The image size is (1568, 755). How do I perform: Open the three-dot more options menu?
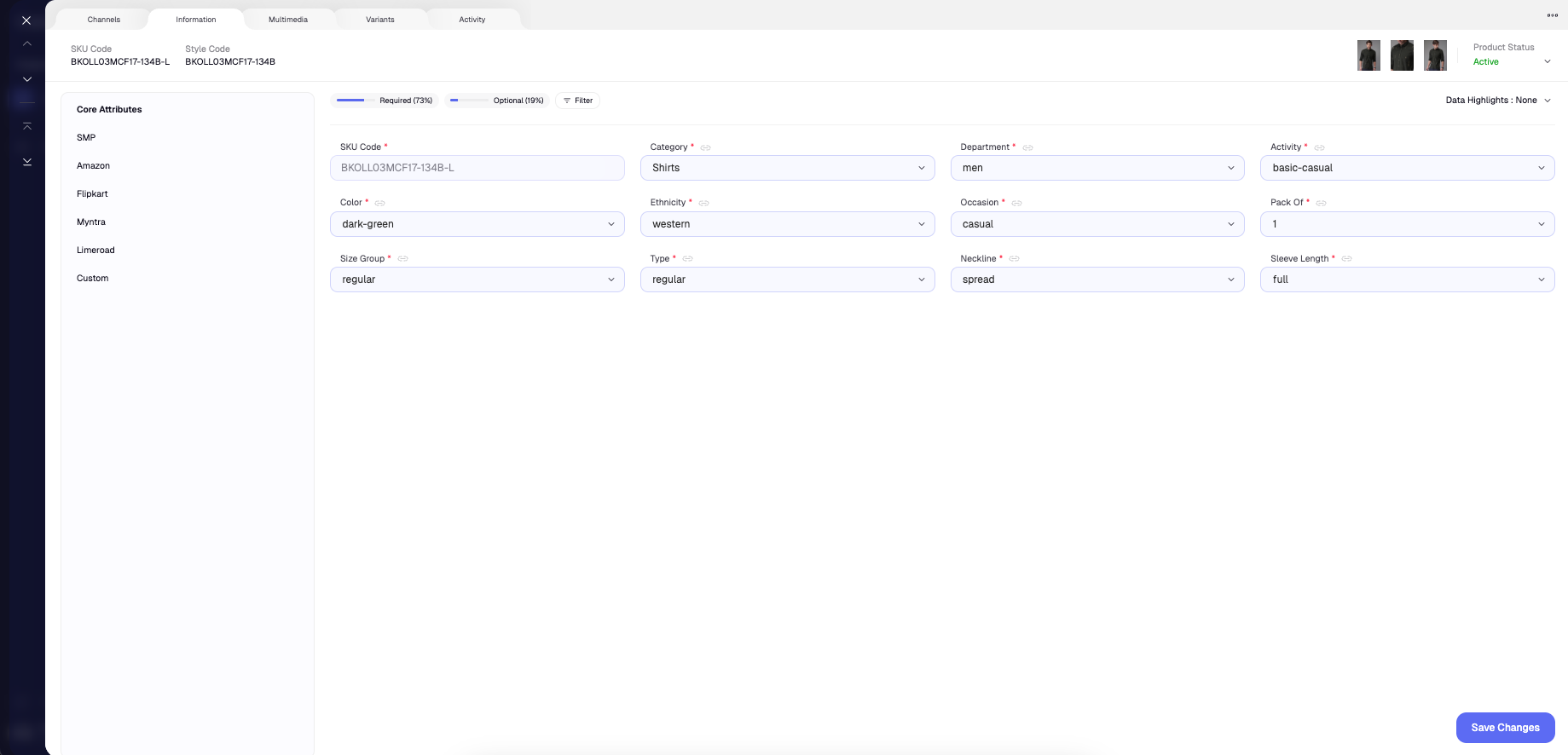point(1552,15)
